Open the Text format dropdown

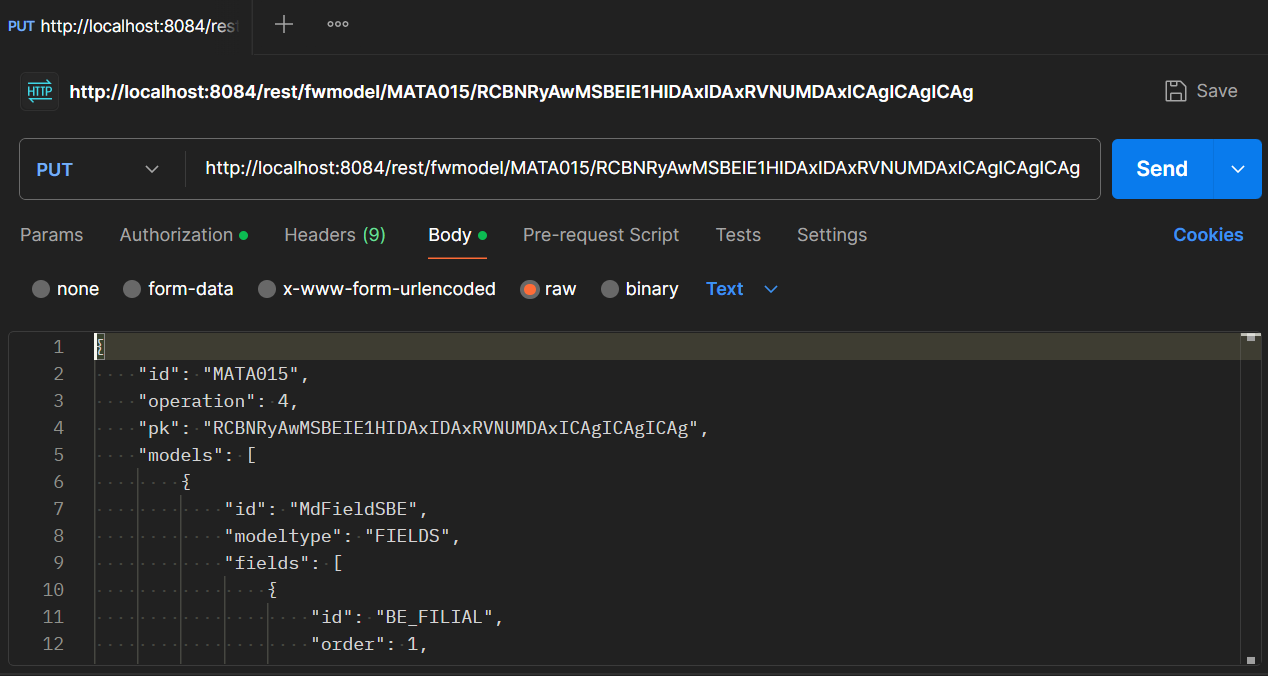(741, 289)
